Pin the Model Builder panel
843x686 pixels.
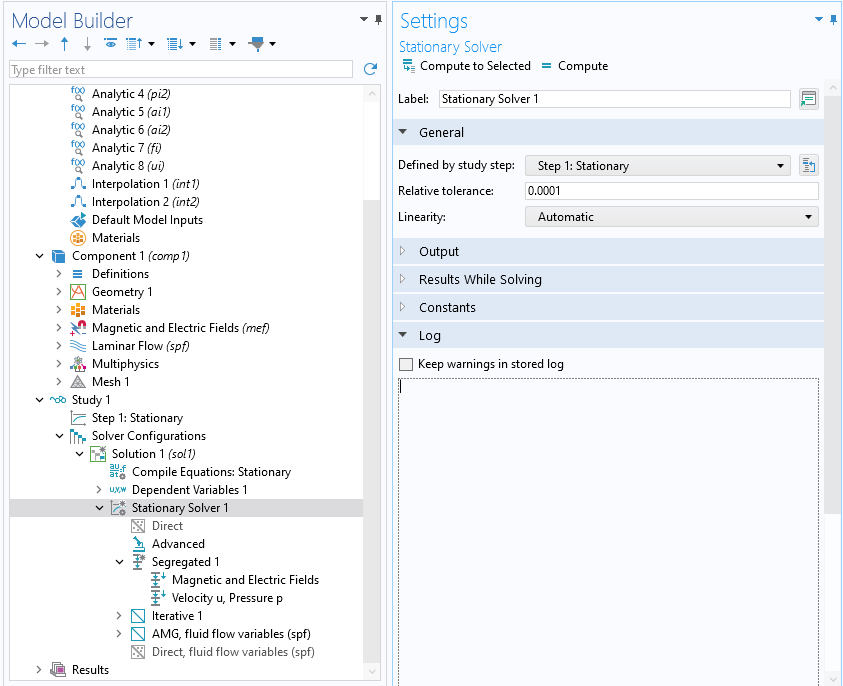[x=378, y=19]
